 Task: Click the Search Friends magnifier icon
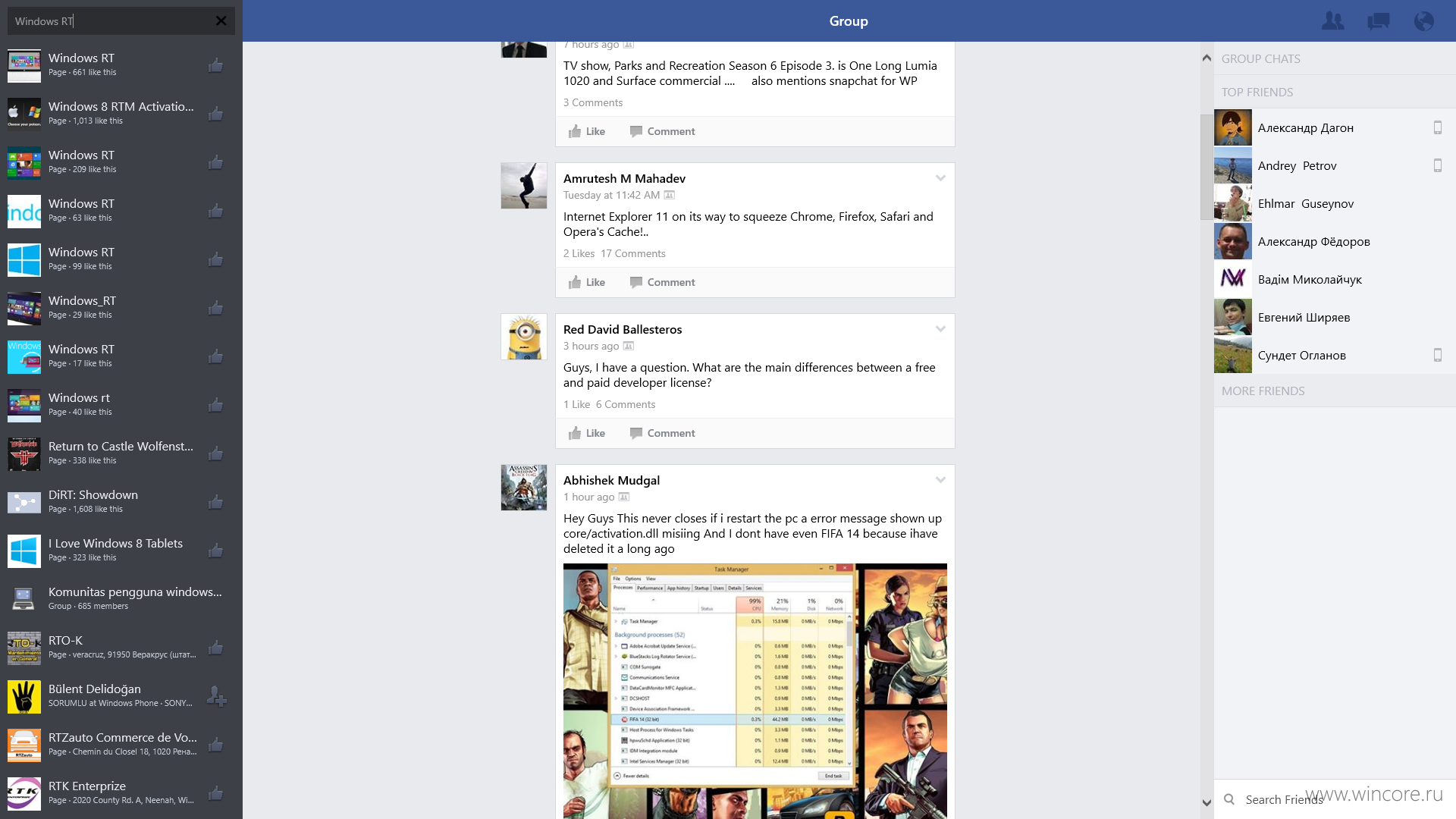(1229, 799)
